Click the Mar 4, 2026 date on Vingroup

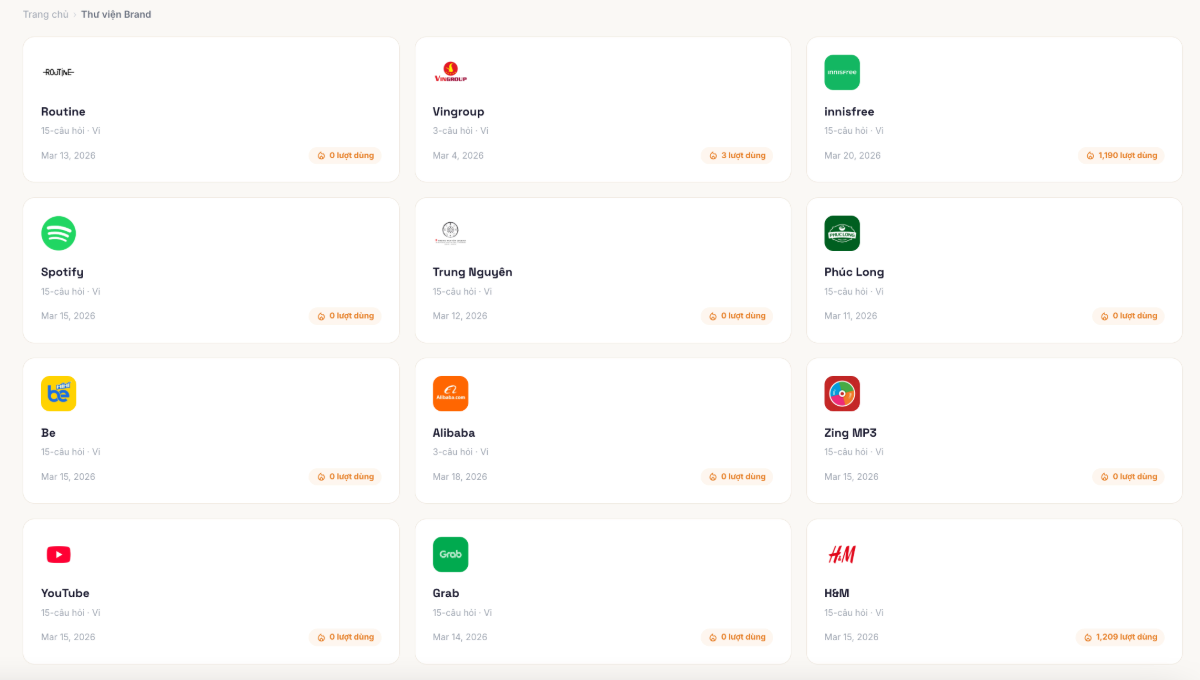tap(458, 156)
